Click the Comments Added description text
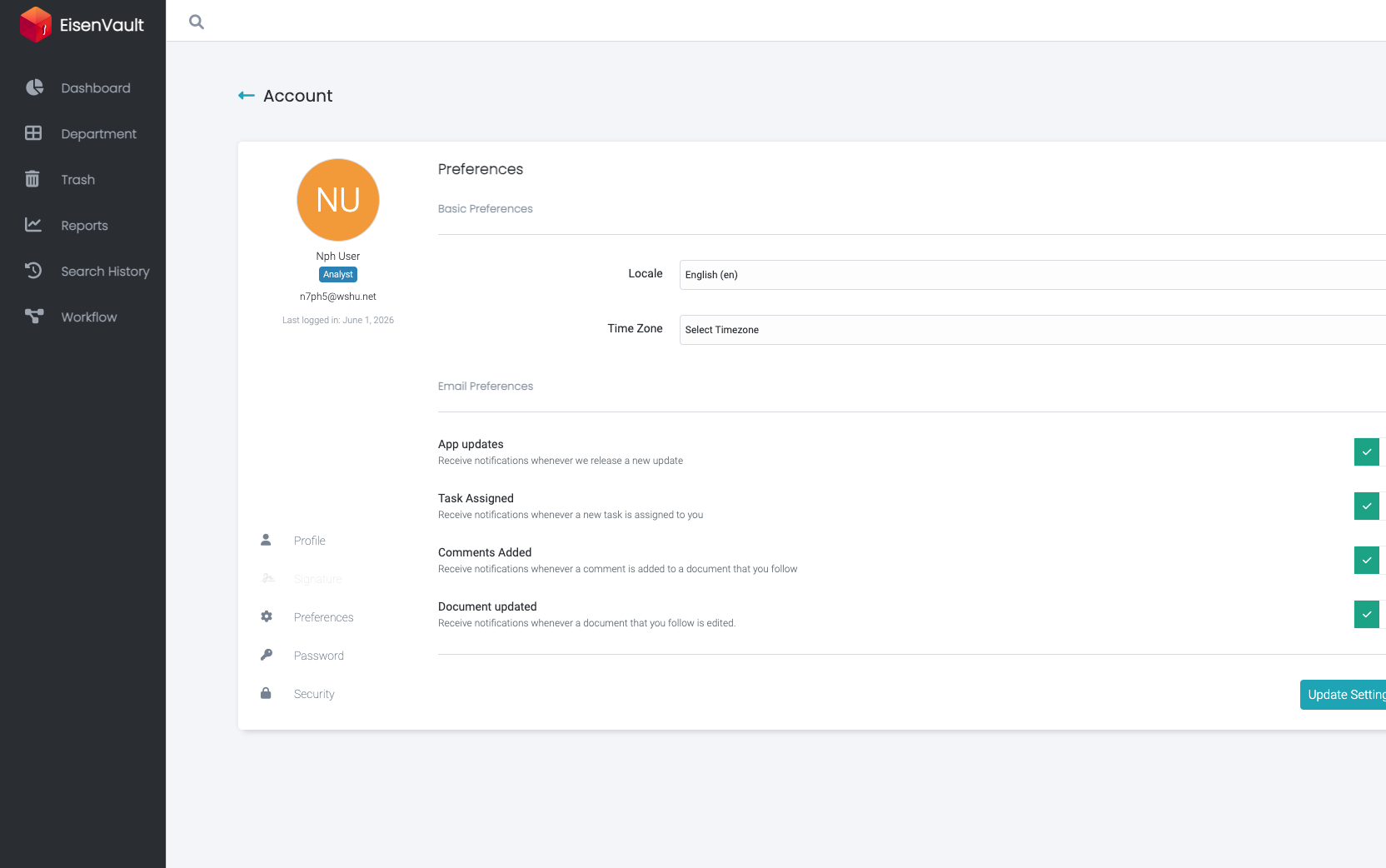 point(618,569)
